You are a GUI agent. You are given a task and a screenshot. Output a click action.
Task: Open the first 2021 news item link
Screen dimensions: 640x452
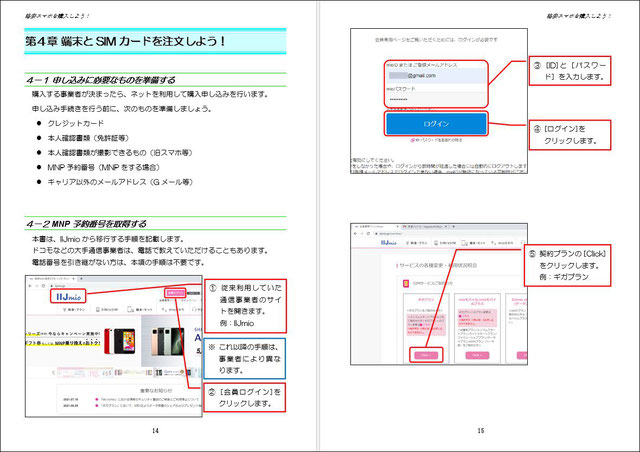click(x=150, y=399)
